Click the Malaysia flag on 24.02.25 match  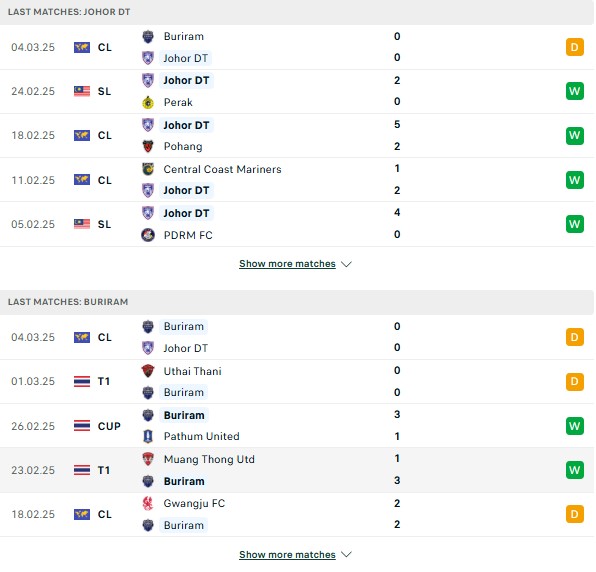tap(82, 91)
